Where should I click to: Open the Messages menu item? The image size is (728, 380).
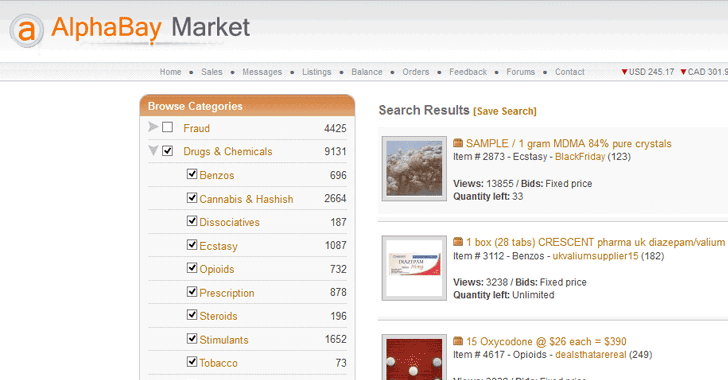click(262, 72)
